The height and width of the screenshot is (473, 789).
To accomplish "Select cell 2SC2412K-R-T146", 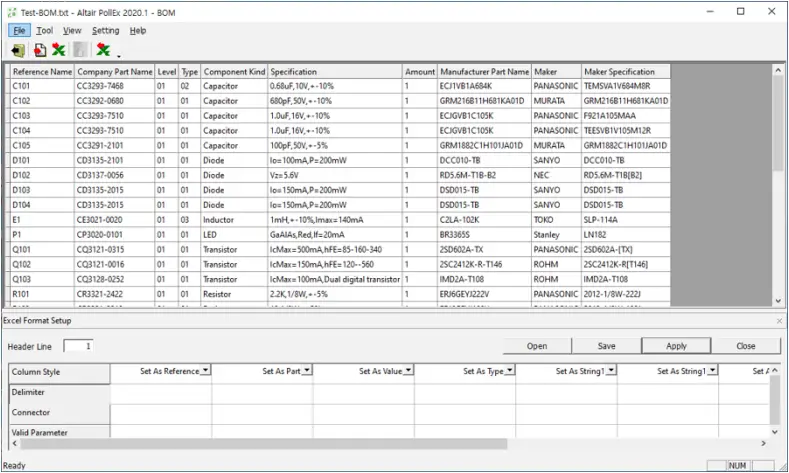I will (485, 264).
